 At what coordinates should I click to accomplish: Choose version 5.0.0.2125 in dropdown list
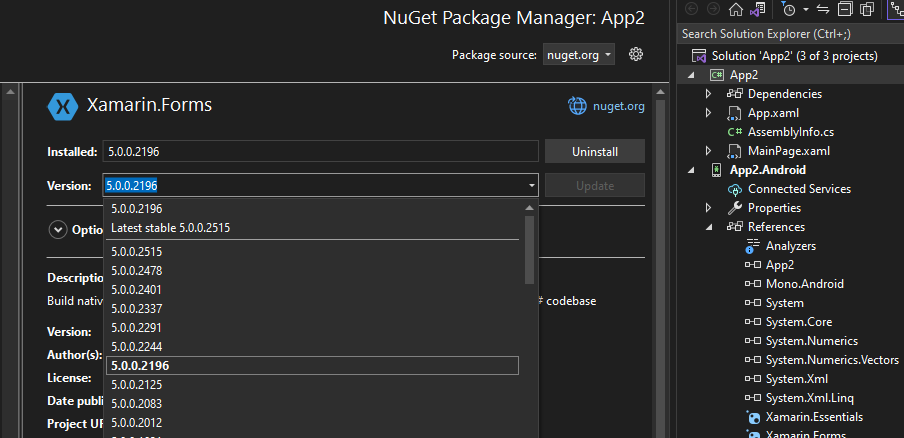(x=136, y=384)
